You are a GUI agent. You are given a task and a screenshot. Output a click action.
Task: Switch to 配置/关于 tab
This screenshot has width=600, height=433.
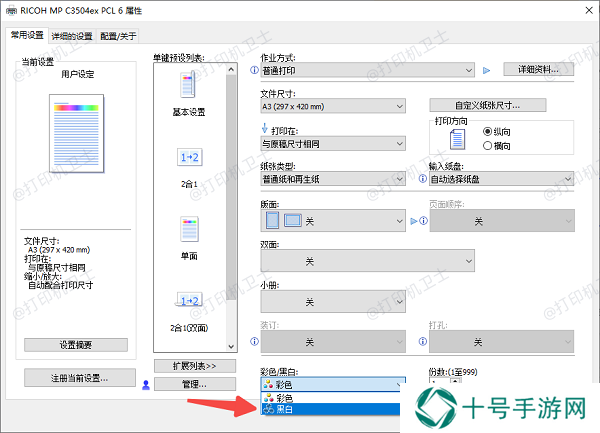pyautogui.click(x=118, y=36)
